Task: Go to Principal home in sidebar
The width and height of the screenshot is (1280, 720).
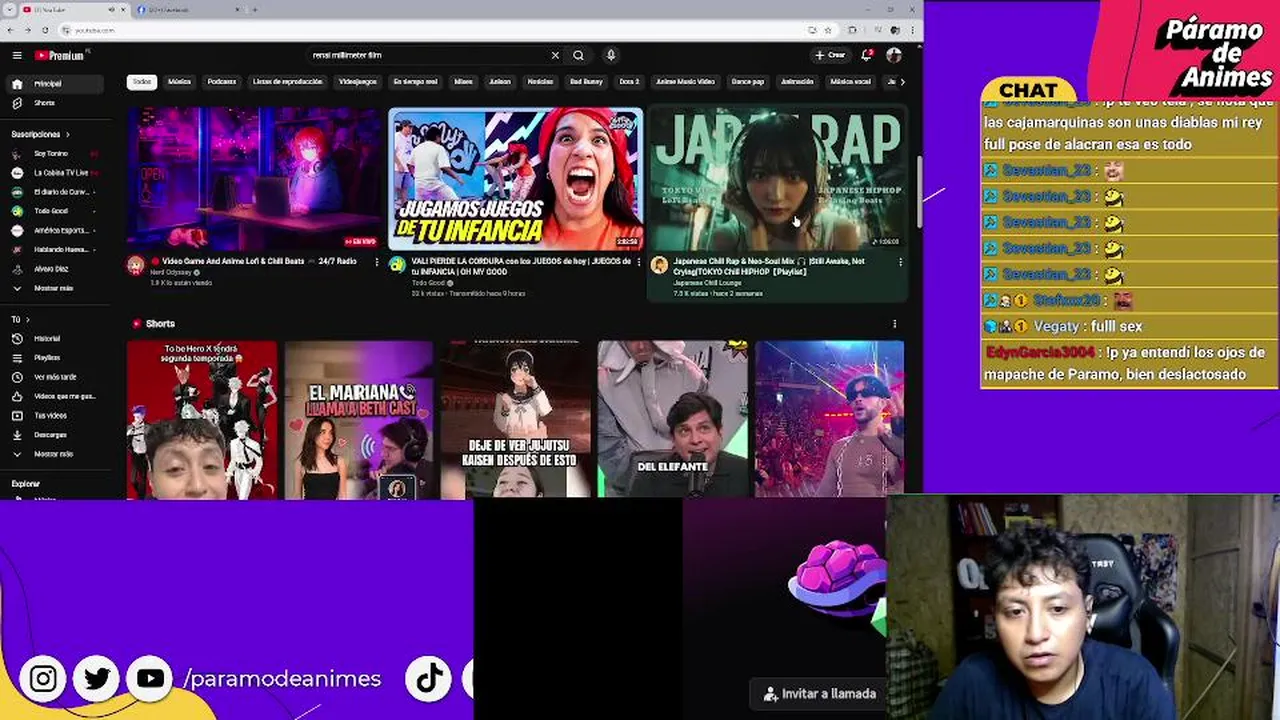Action: [55, 84]
